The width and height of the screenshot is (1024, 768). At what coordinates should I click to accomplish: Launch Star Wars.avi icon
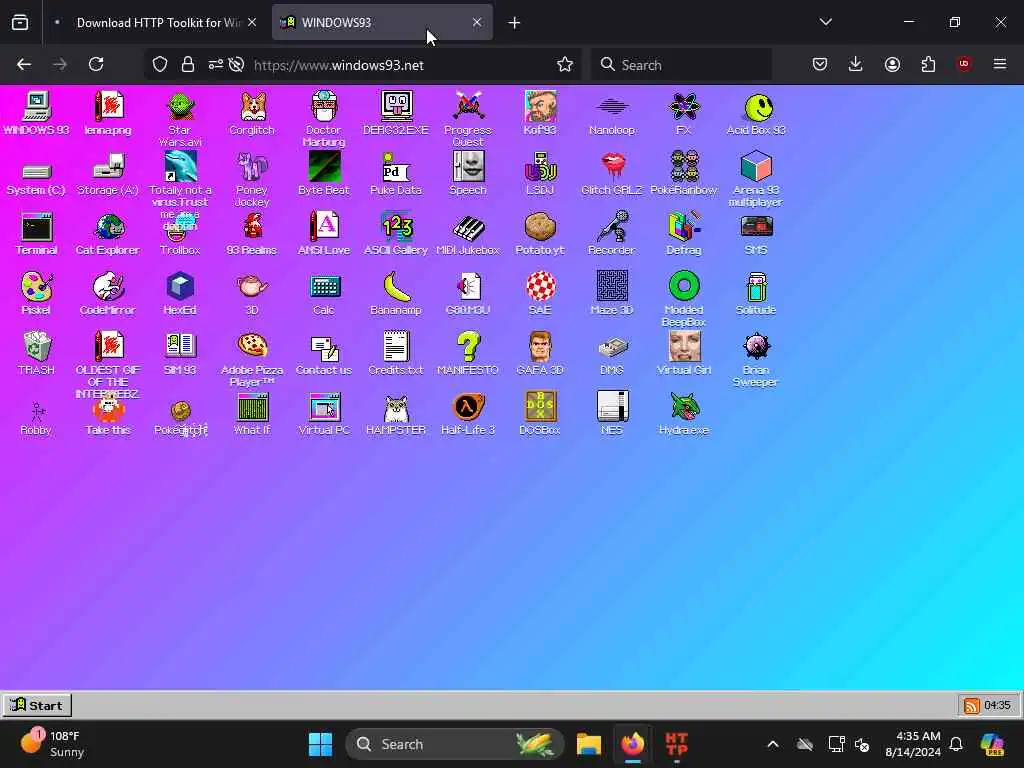tap(180, 106)
